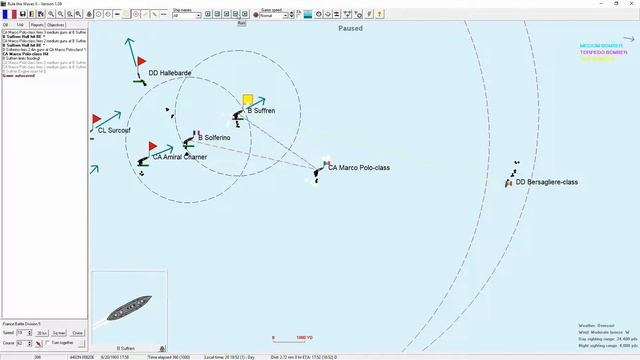Image resolution: width=640 pixels, height=360 pixels.
Task: Click the Course spinner arrows
Action: [x=29, y=343]
